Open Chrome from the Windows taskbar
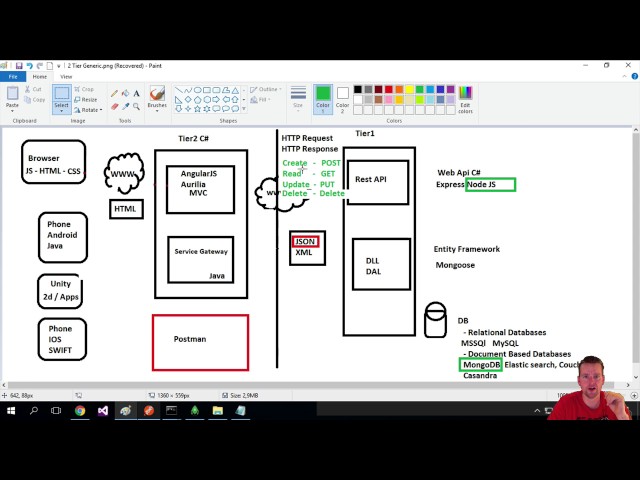The image size is (640, 480). coord(79,410)
